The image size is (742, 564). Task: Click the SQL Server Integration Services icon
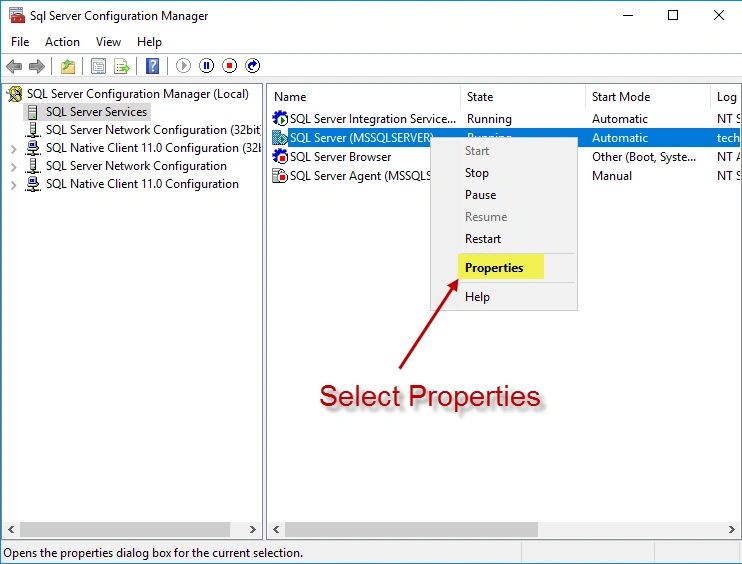(280, 118)
